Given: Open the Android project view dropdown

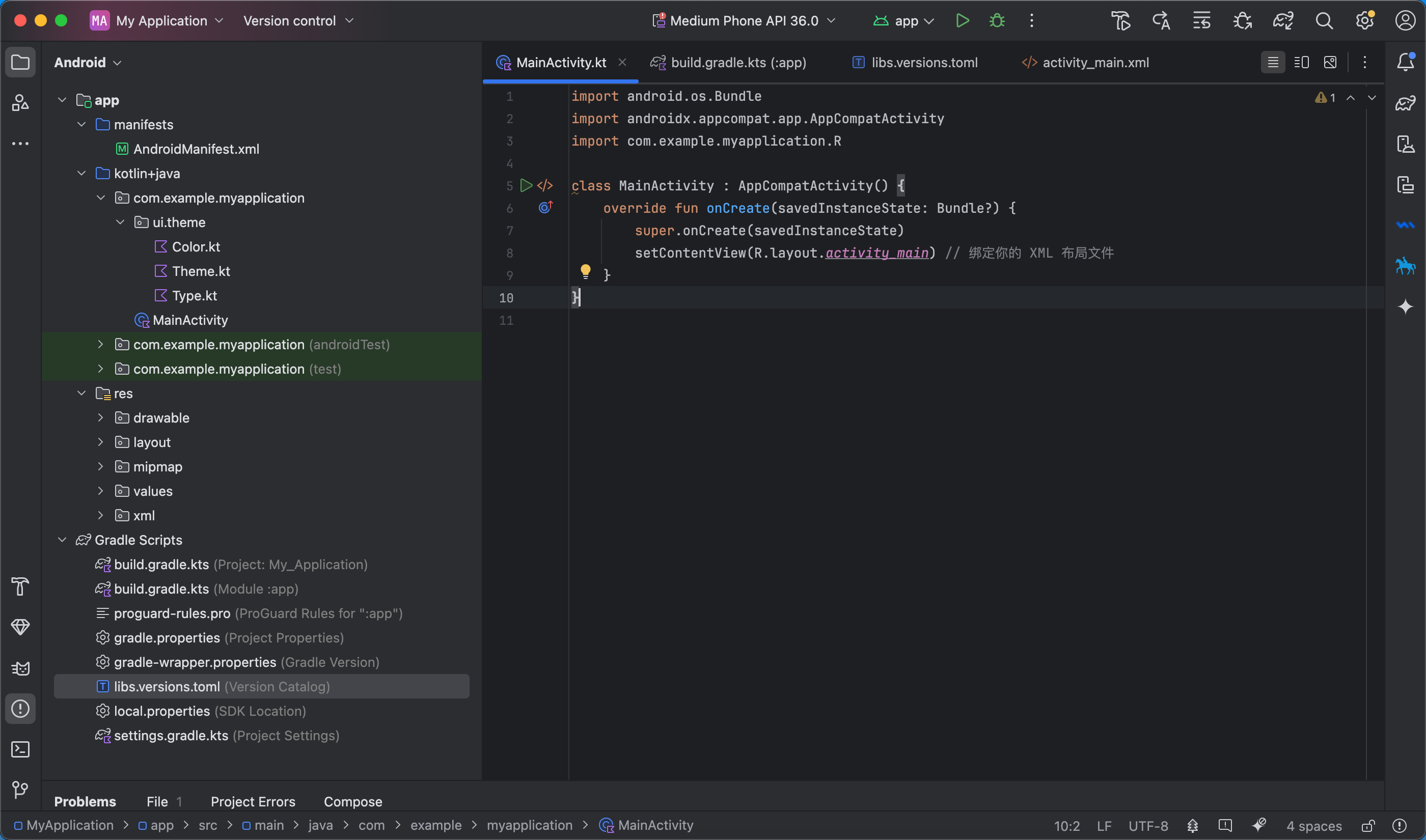Looking at the screenshot, I should click(88, 62).
